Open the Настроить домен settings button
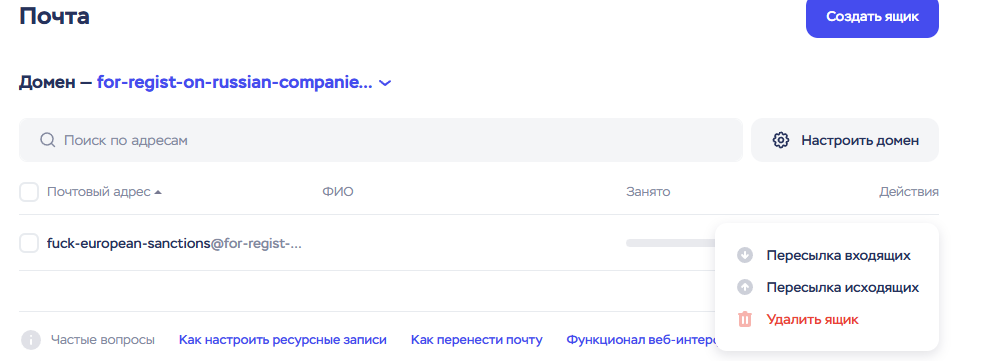990x361 pixels. coord(845,140)
